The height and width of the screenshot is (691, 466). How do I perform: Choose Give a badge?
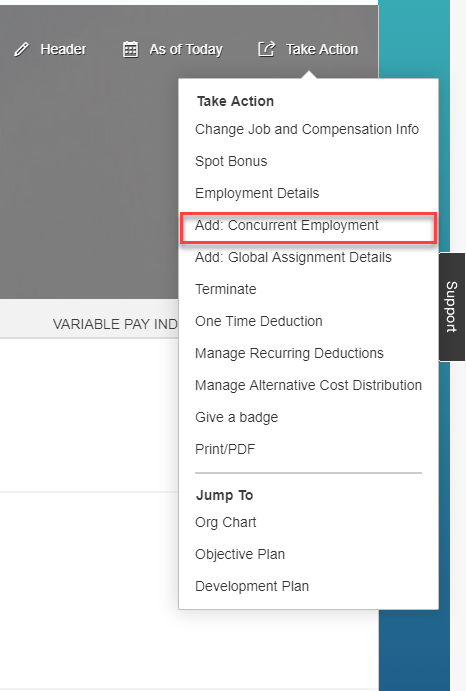coord(236,417)
